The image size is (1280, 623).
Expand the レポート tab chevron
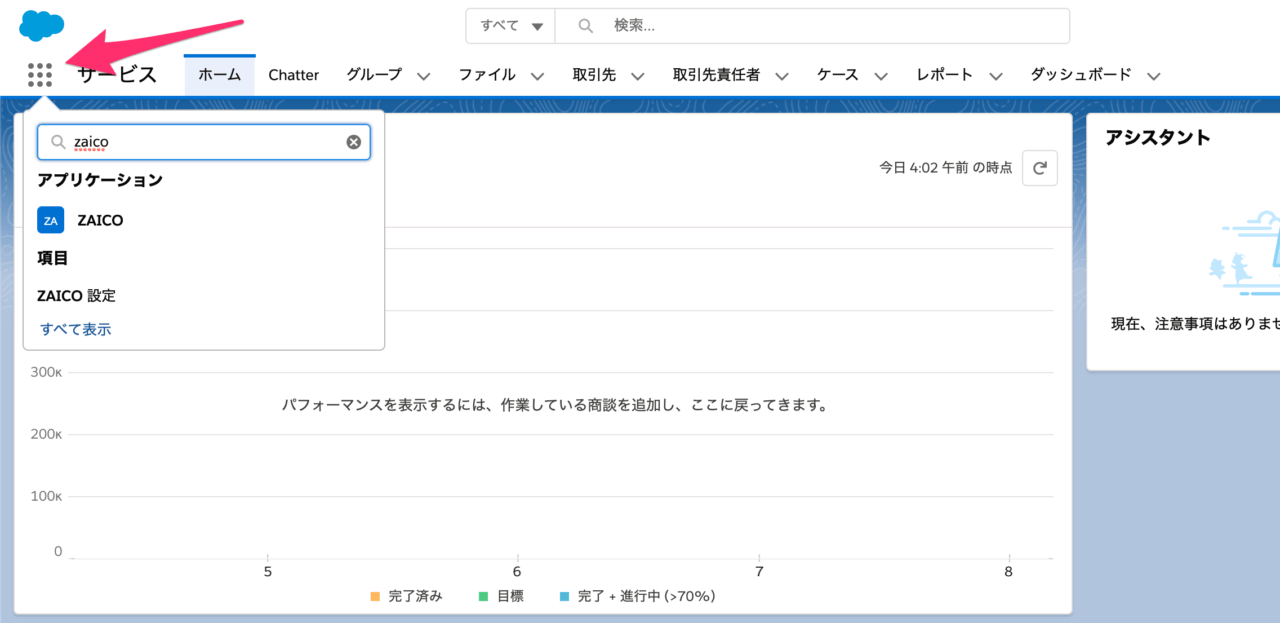995,76
